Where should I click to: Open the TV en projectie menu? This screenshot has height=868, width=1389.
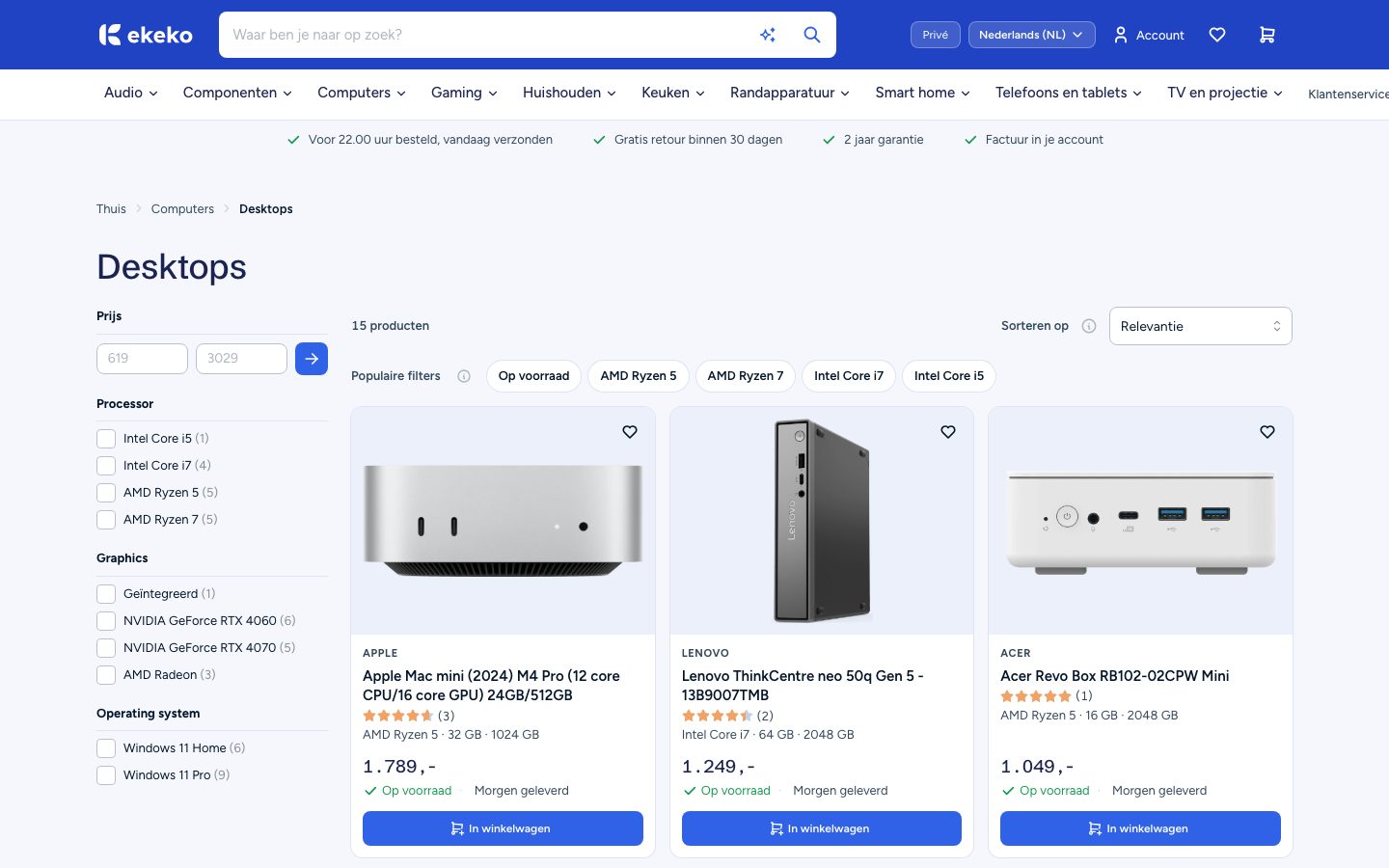[x=1225, y=93]
